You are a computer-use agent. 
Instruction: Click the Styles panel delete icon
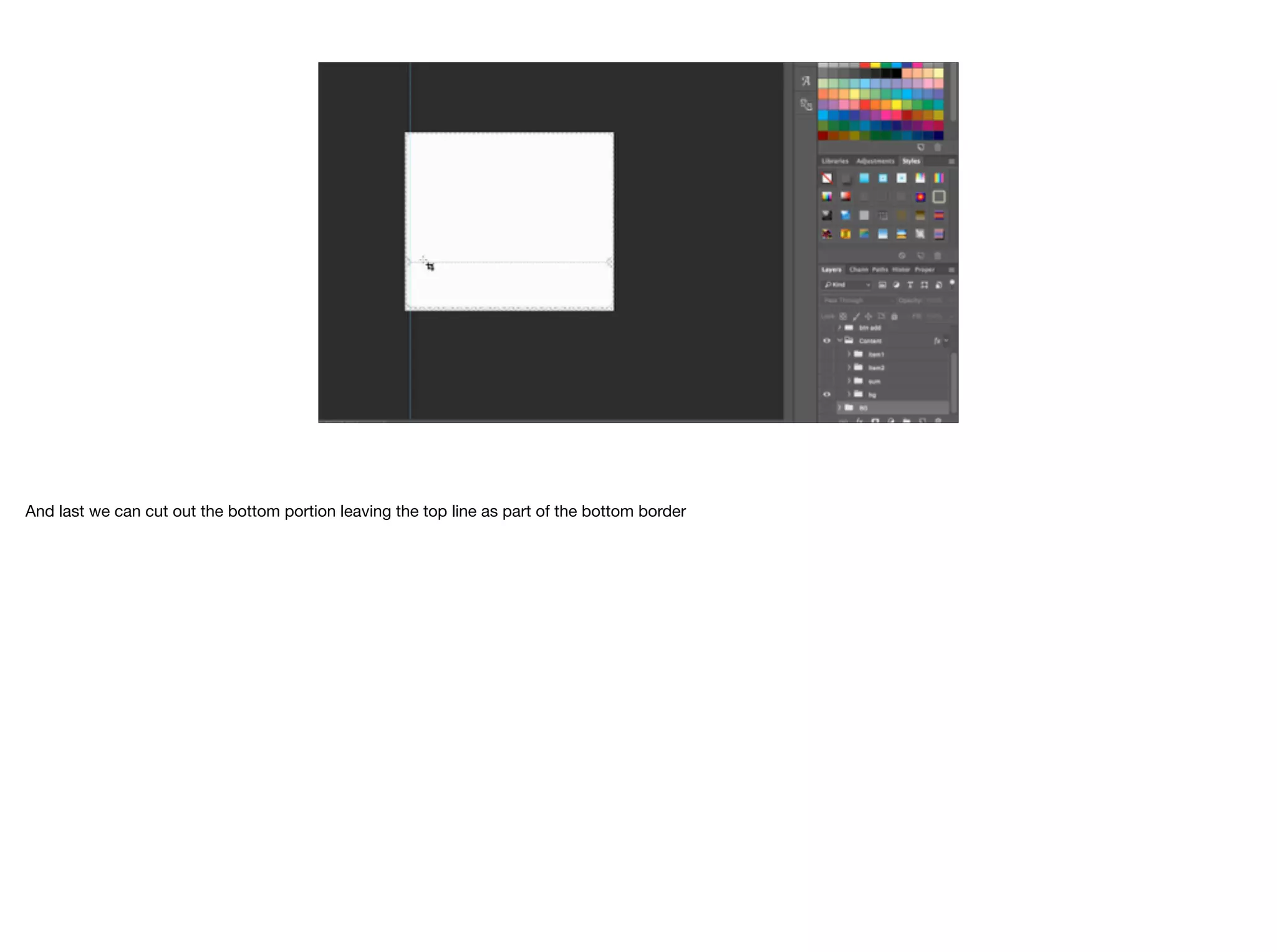coord(938,256)
